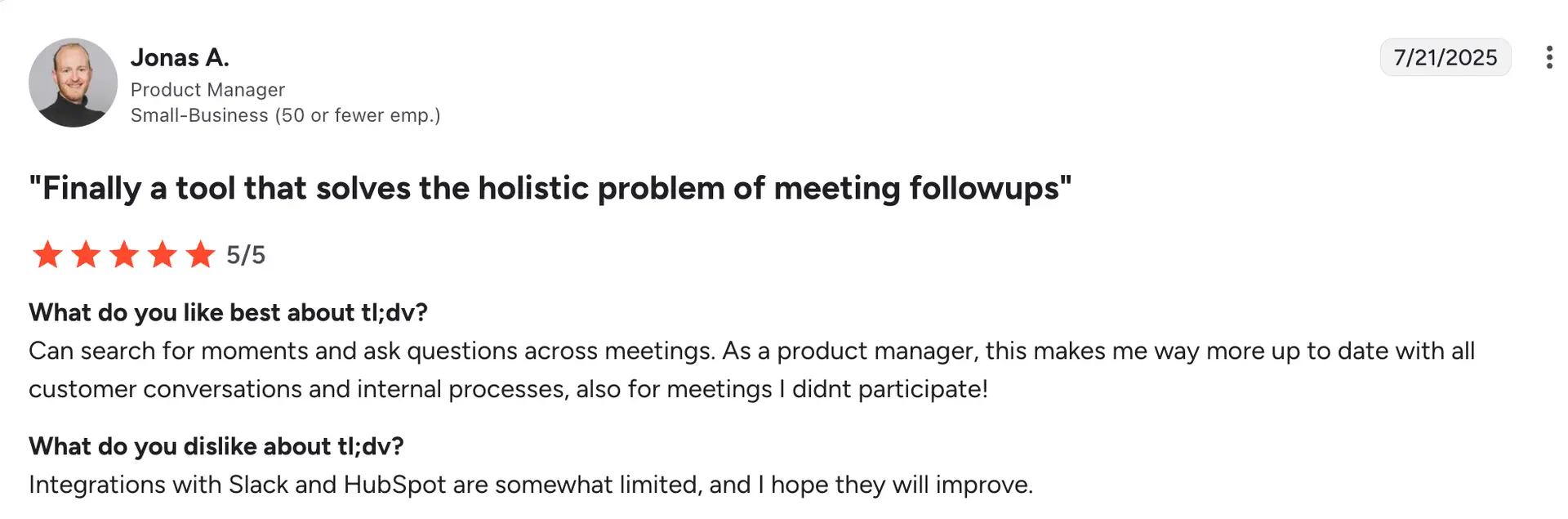The image size is (1568, 519).
Task: Click the 5/5 rating score text
Action: tap(246, 255)
